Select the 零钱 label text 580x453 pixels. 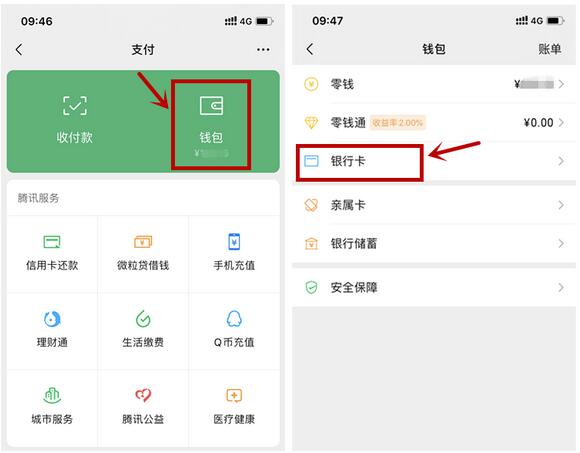342,84
